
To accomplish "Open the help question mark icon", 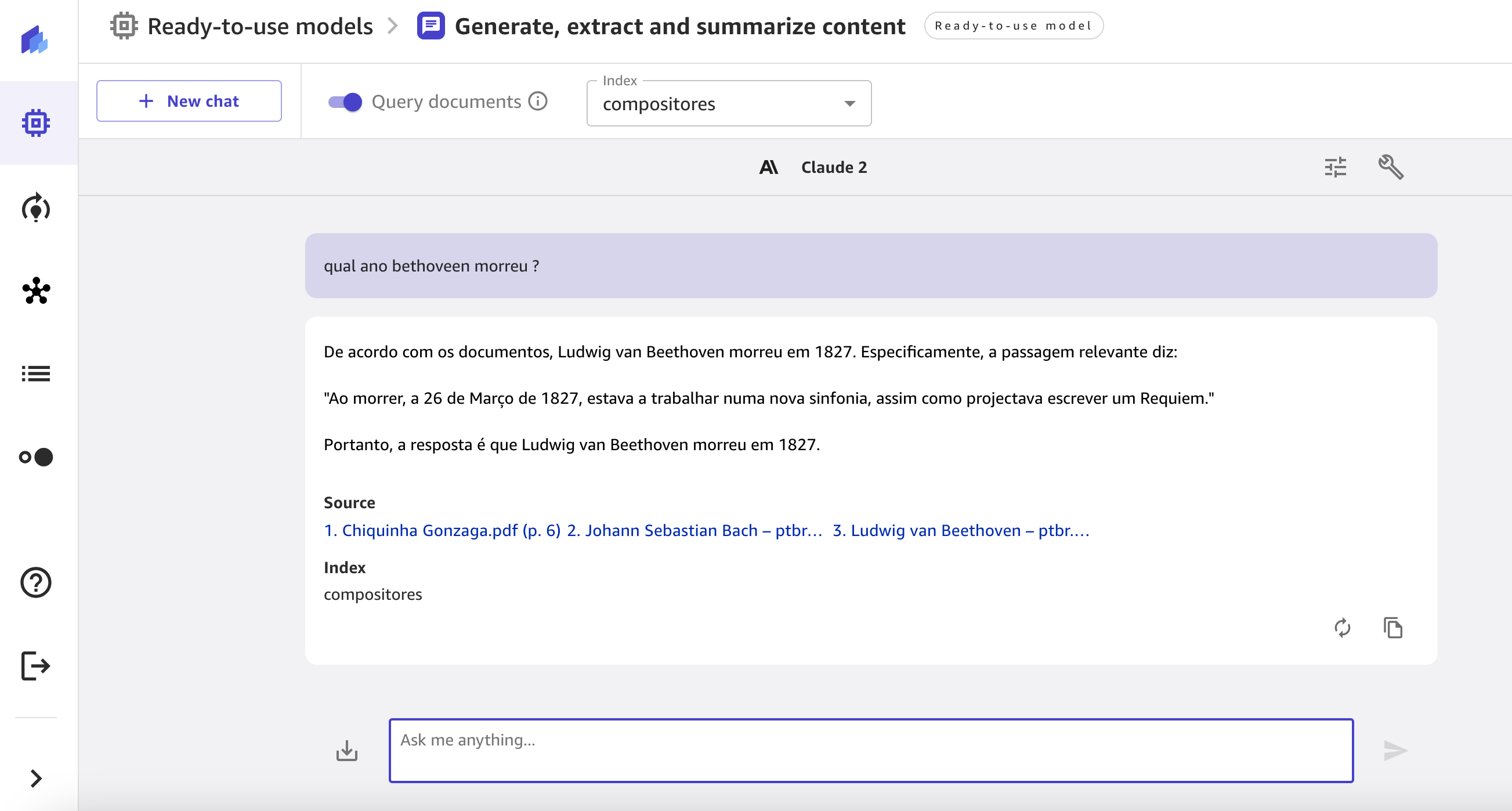I will pos(36,582).
